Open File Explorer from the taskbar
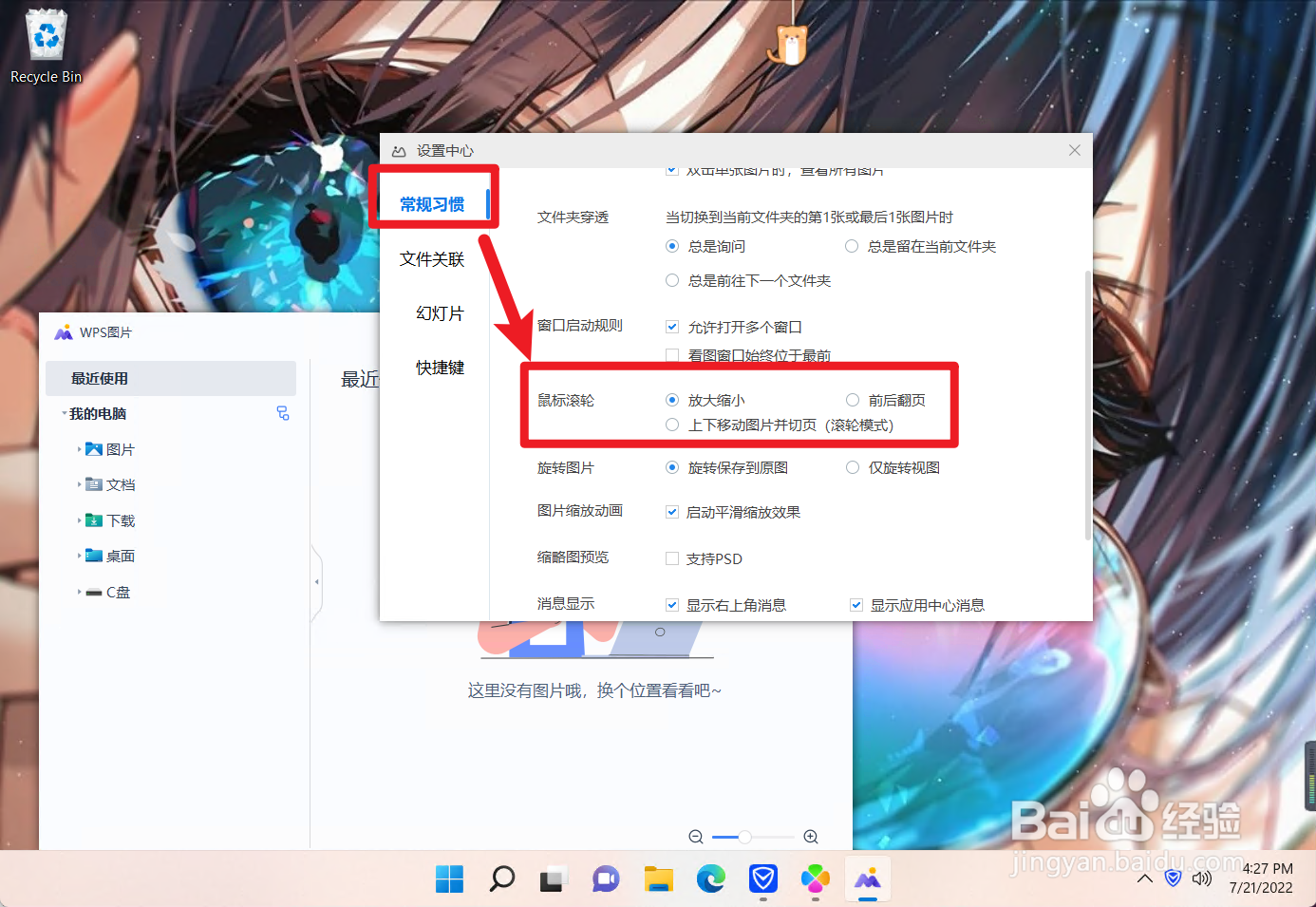Image resolution: width=1316 pixels, height=907 pixels. (658, 879)
